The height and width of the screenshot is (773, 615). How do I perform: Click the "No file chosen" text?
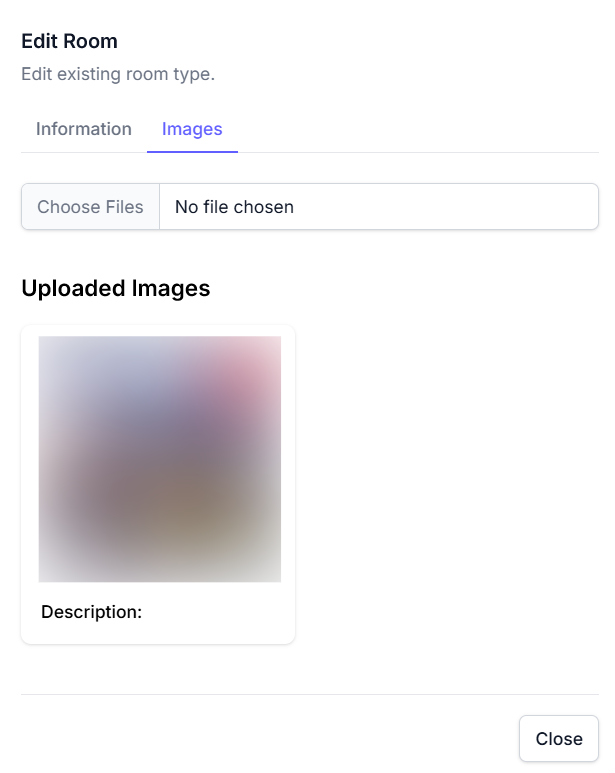coord(234,207)
